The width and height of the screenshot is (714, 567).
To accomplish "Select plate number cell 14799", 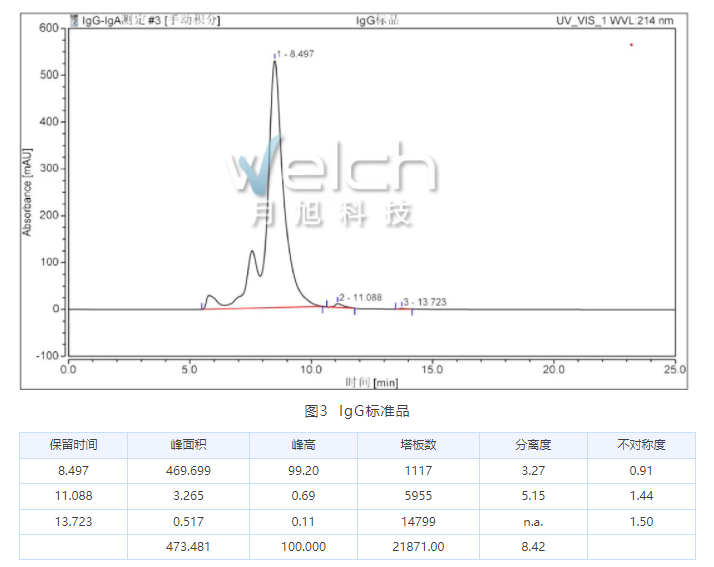I will (418, 521).
